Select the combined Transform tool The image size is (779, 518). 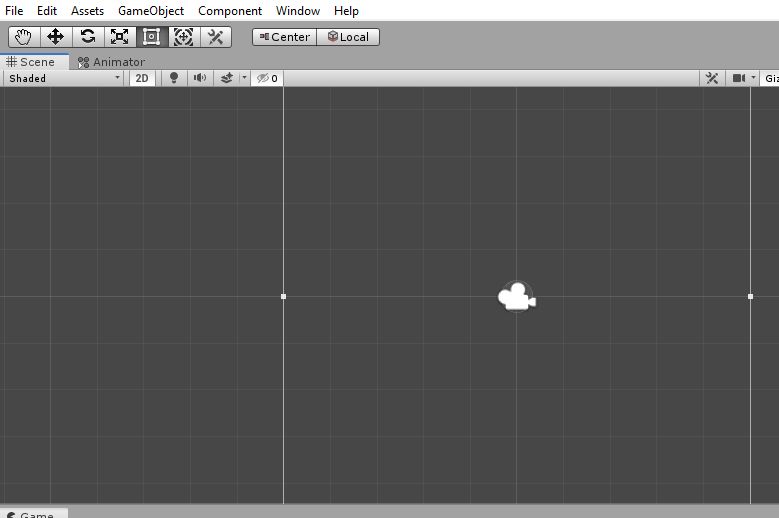coord(184,37)
